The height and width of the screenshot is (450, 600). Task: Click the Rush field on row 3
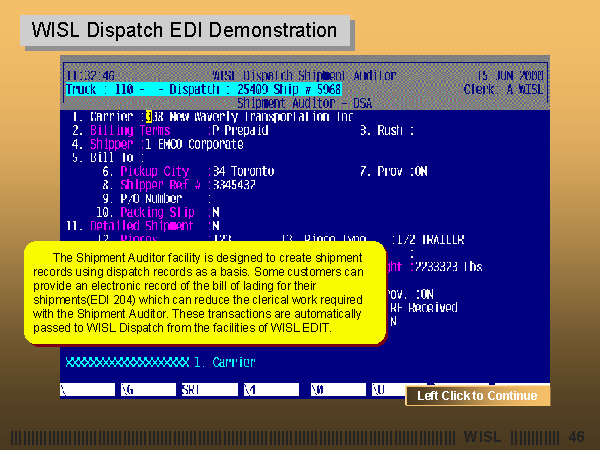tap(387, 130)
